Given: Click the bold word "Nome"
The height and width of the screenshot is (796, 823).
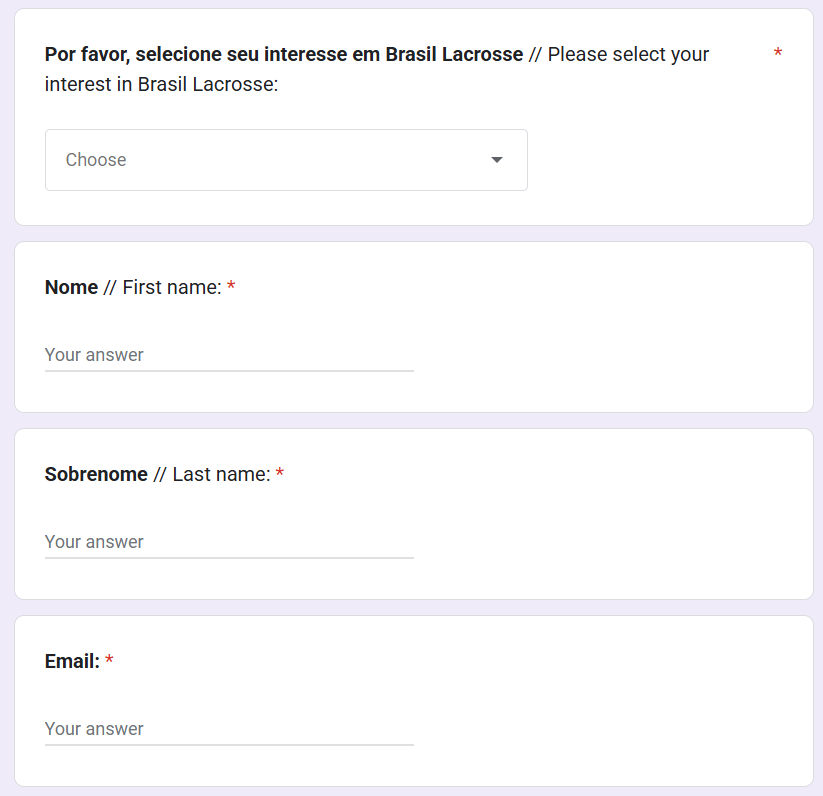Looking at the screenshot, I should coord(71,288).
